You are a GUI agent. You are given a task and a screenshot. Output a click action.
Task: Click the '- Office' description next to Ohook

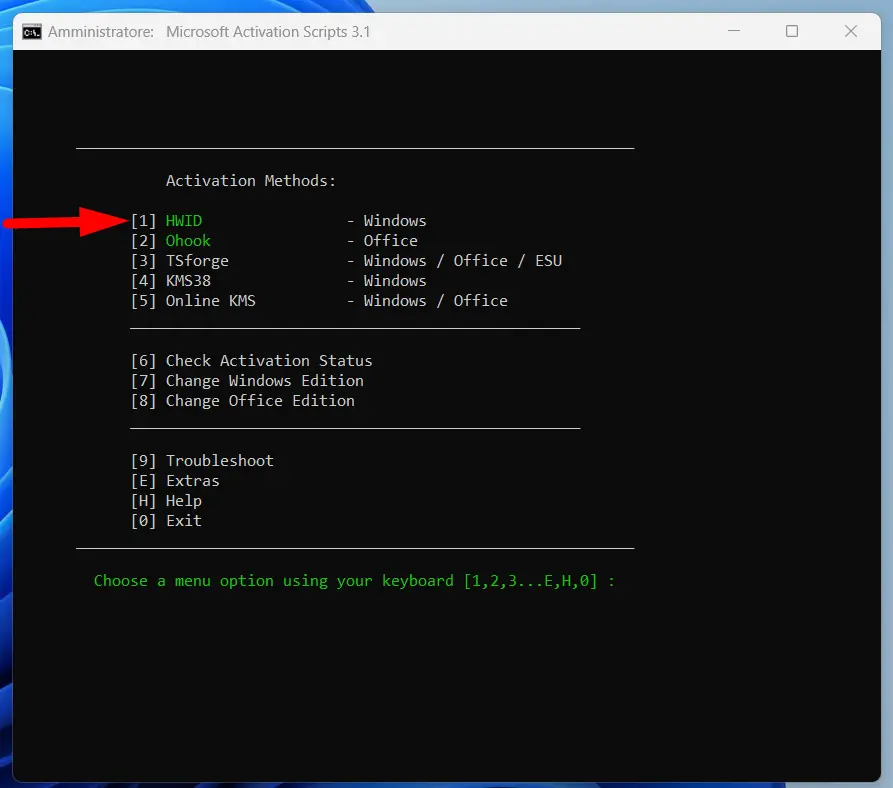click(x=382, y=241)
